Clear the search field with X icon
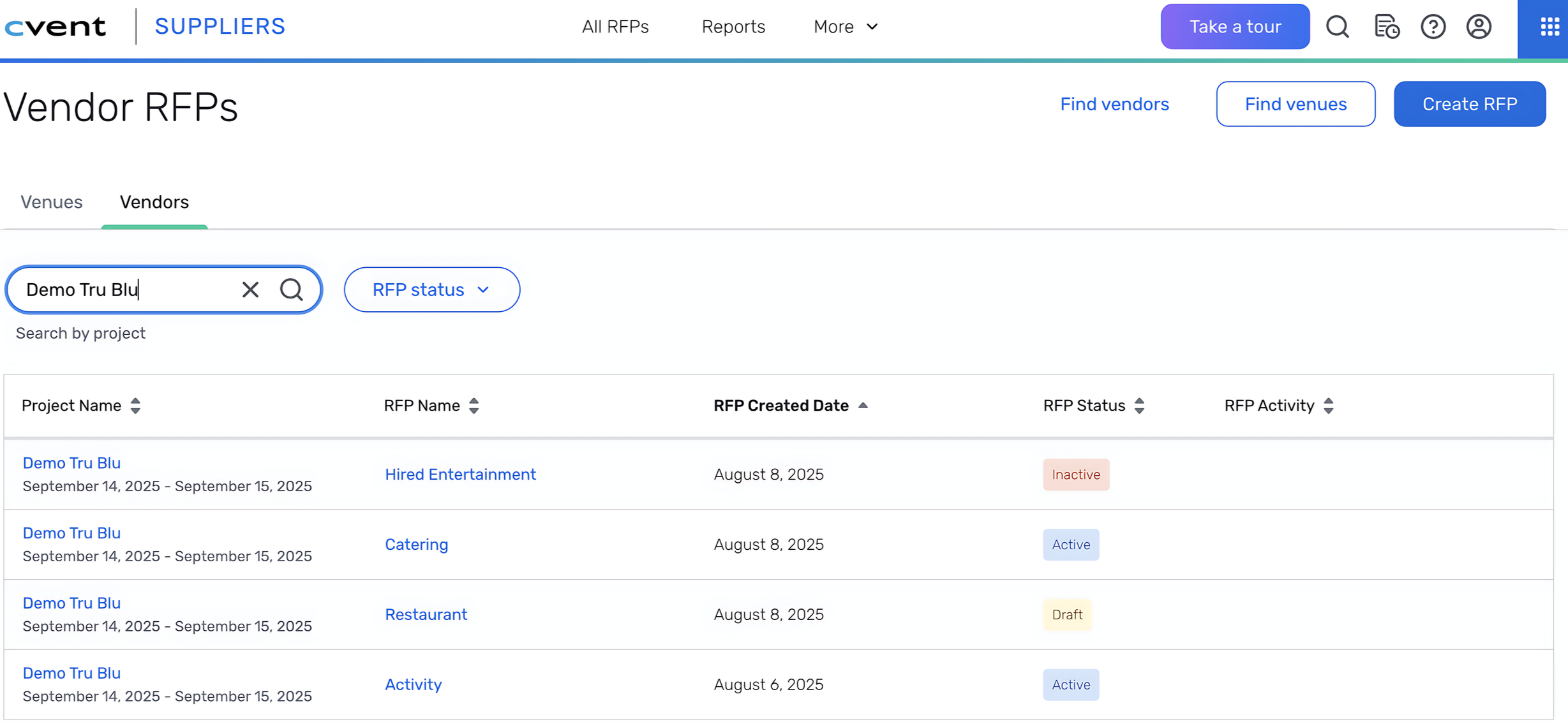This screenshot has height=722, width=1568. [x=250, y=290]
